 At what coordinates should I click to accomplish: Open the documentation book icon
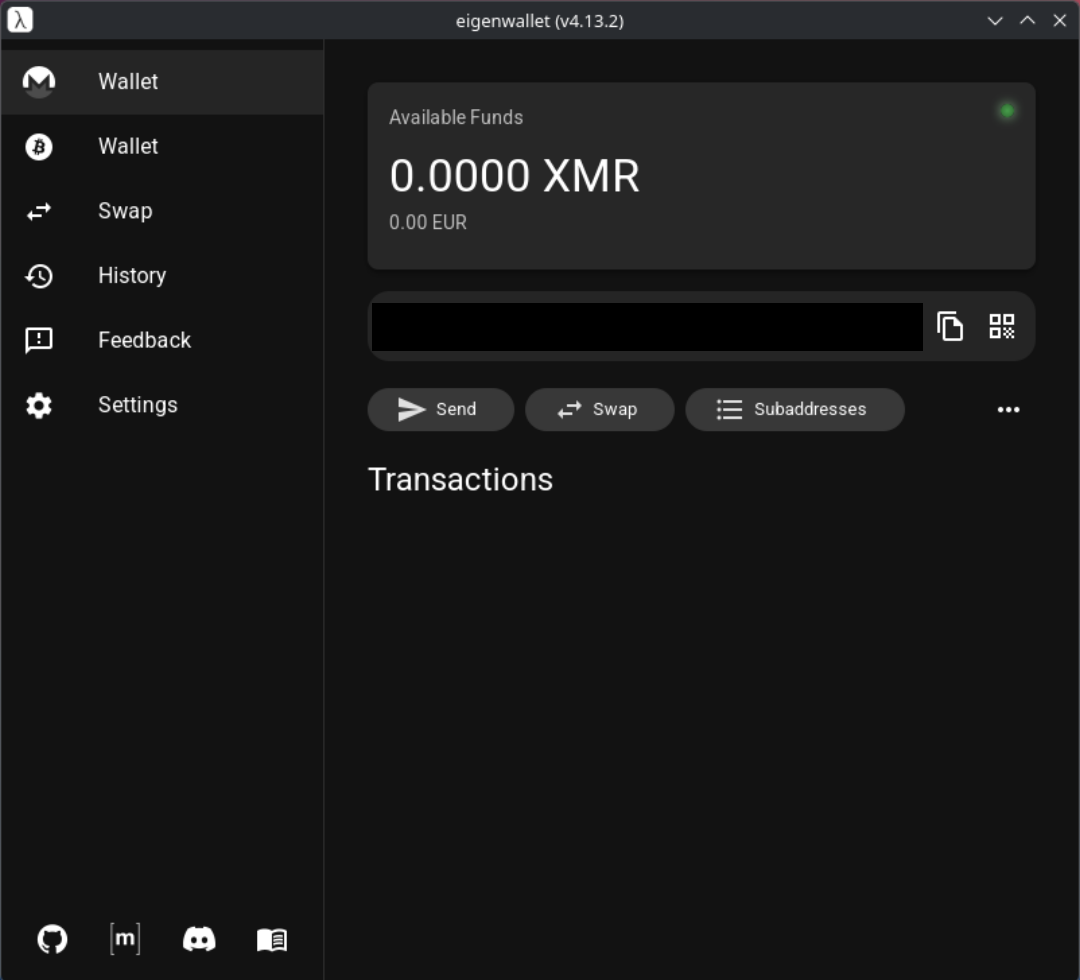pos(272,940)
